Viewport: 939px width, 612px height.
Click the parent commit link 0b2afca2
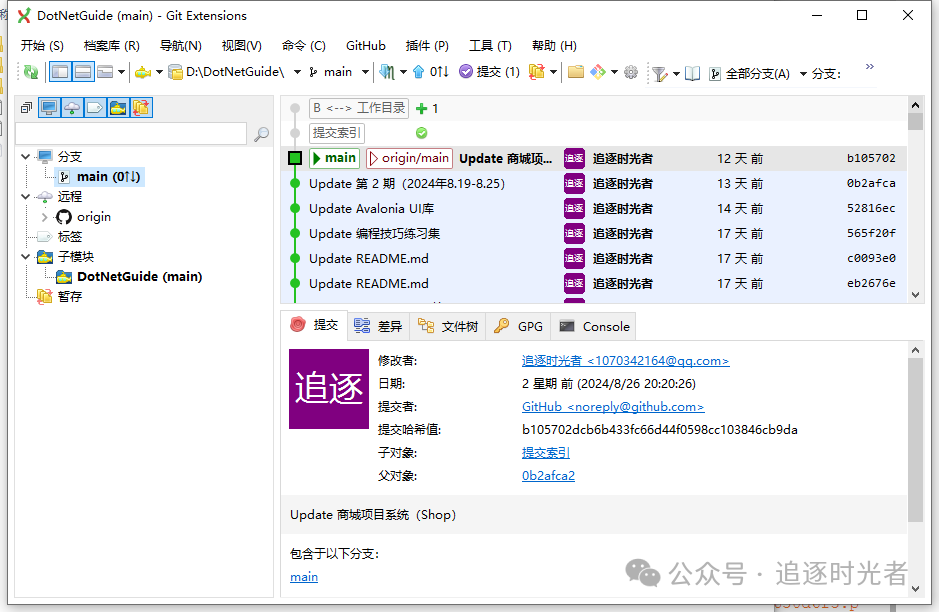pyautogui.click(x=548, y=476)
